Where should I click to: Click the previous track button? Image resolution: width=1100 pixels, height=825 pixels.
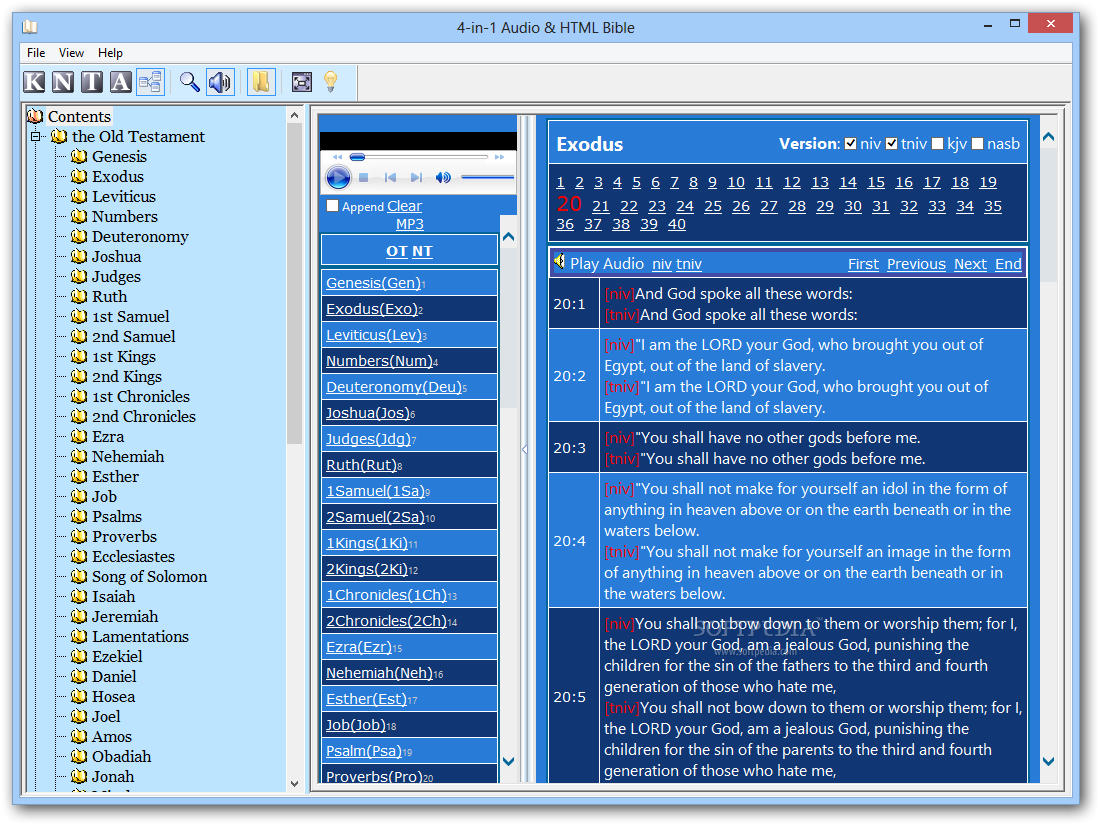391,178
